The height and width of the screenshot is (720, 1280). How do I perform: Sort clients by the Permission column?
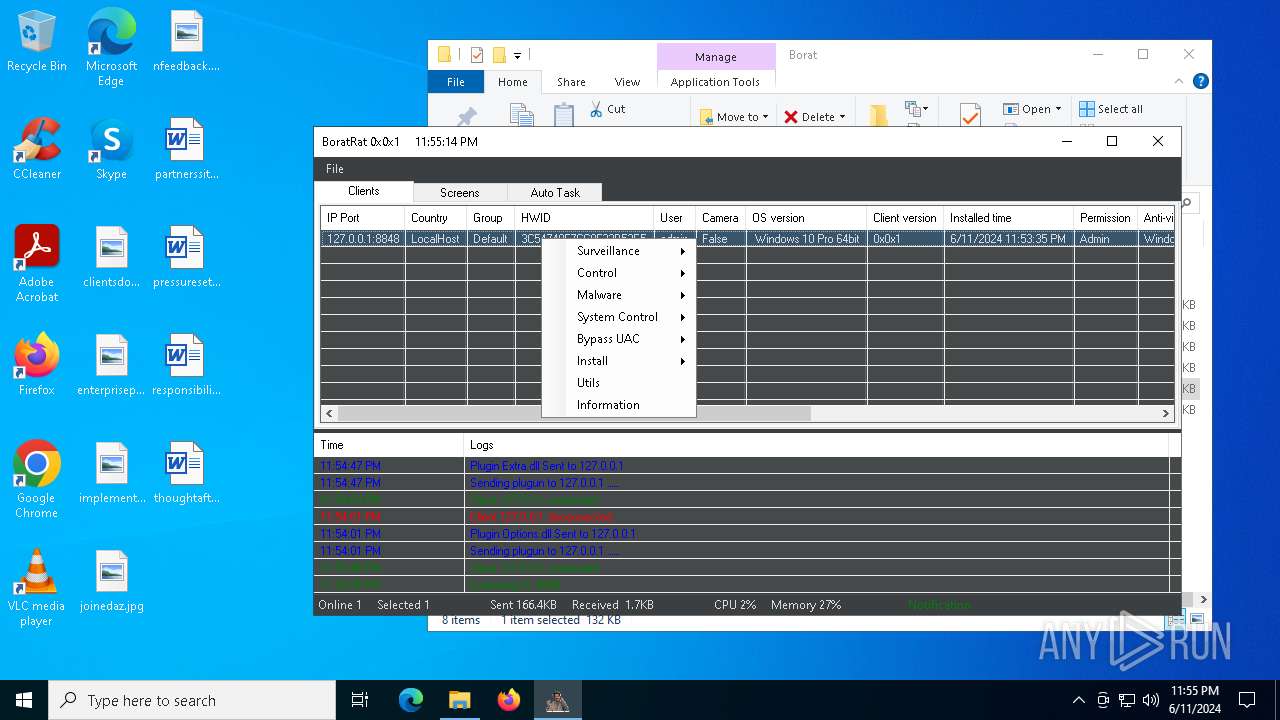pyautogui.click(x=1105, y=218)
